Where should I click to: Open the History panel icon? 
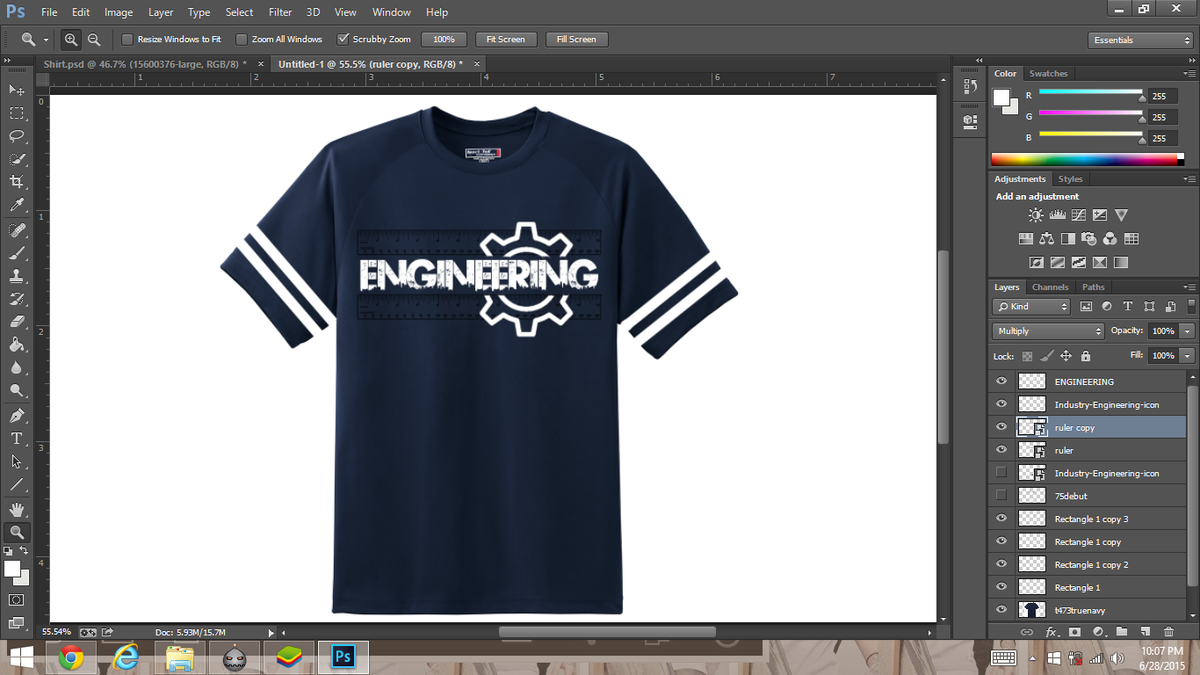[x=970, y=87]
